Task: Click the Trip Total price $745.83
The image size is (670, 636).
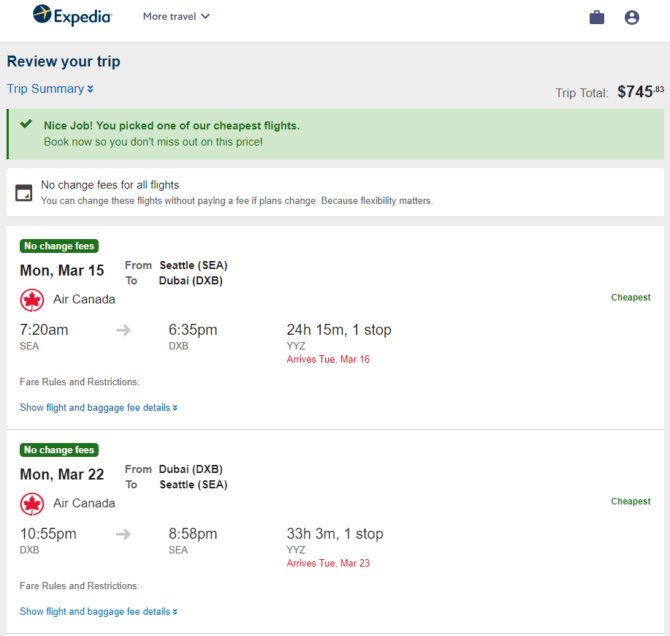Action: point(640,91)
